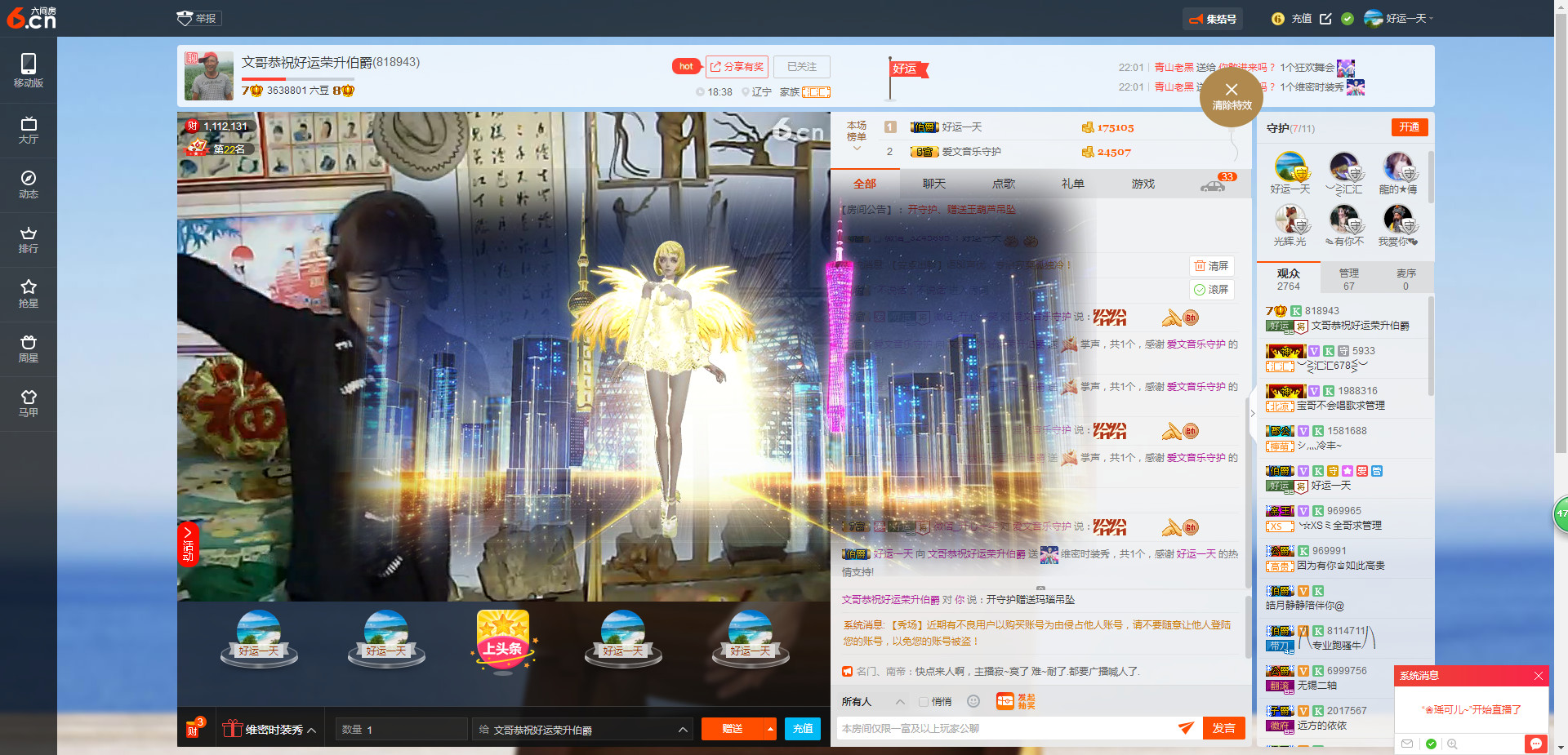Enable the 悄悄 whisper checkbox
The image size is (1568, 755).
pyautogui.click(x=924, y=702)
